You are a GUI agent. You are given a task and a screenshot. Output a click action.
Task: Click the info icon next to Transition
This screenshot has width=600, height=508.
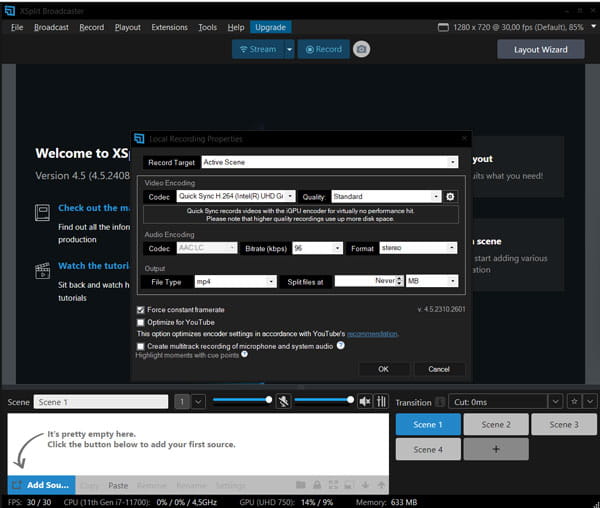[x=440, y=402]
